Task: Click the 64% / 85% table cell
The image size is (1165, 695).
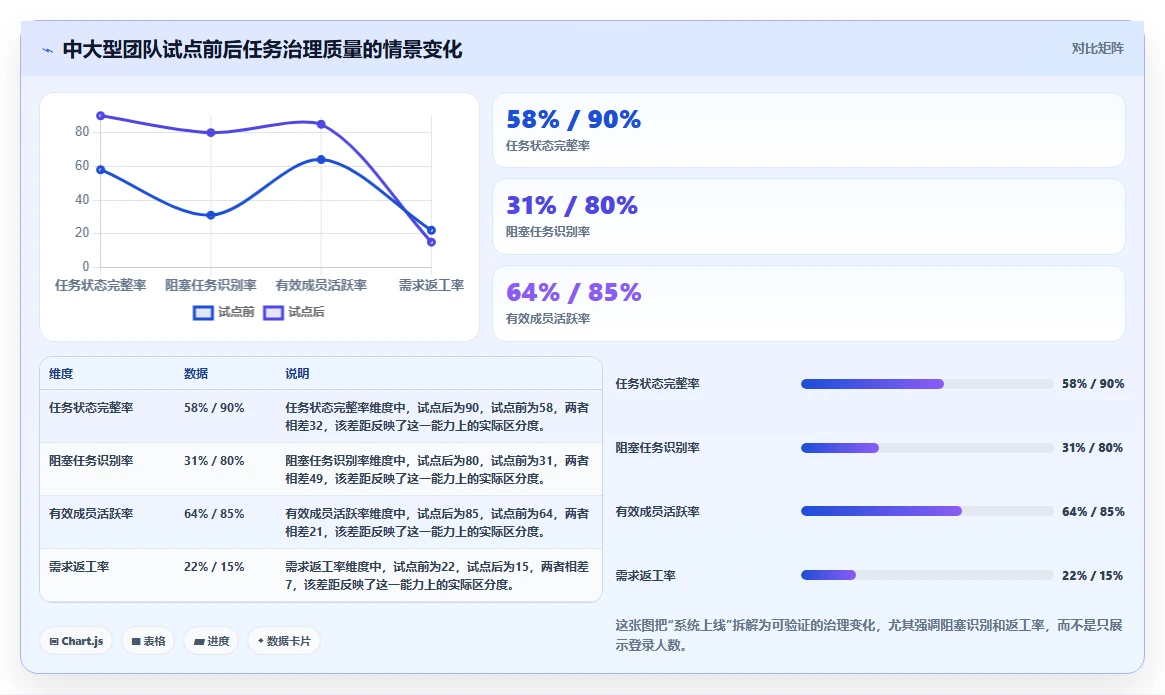Action: click(214, 514)
